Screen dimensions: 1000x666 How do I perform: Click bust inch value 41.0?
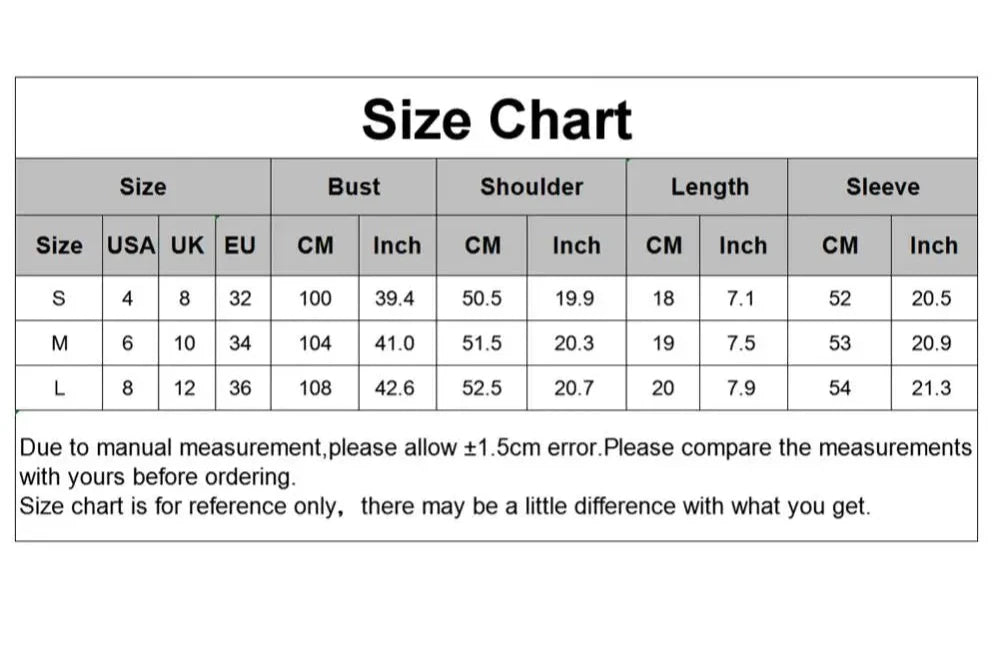click(x=394, y=343)
